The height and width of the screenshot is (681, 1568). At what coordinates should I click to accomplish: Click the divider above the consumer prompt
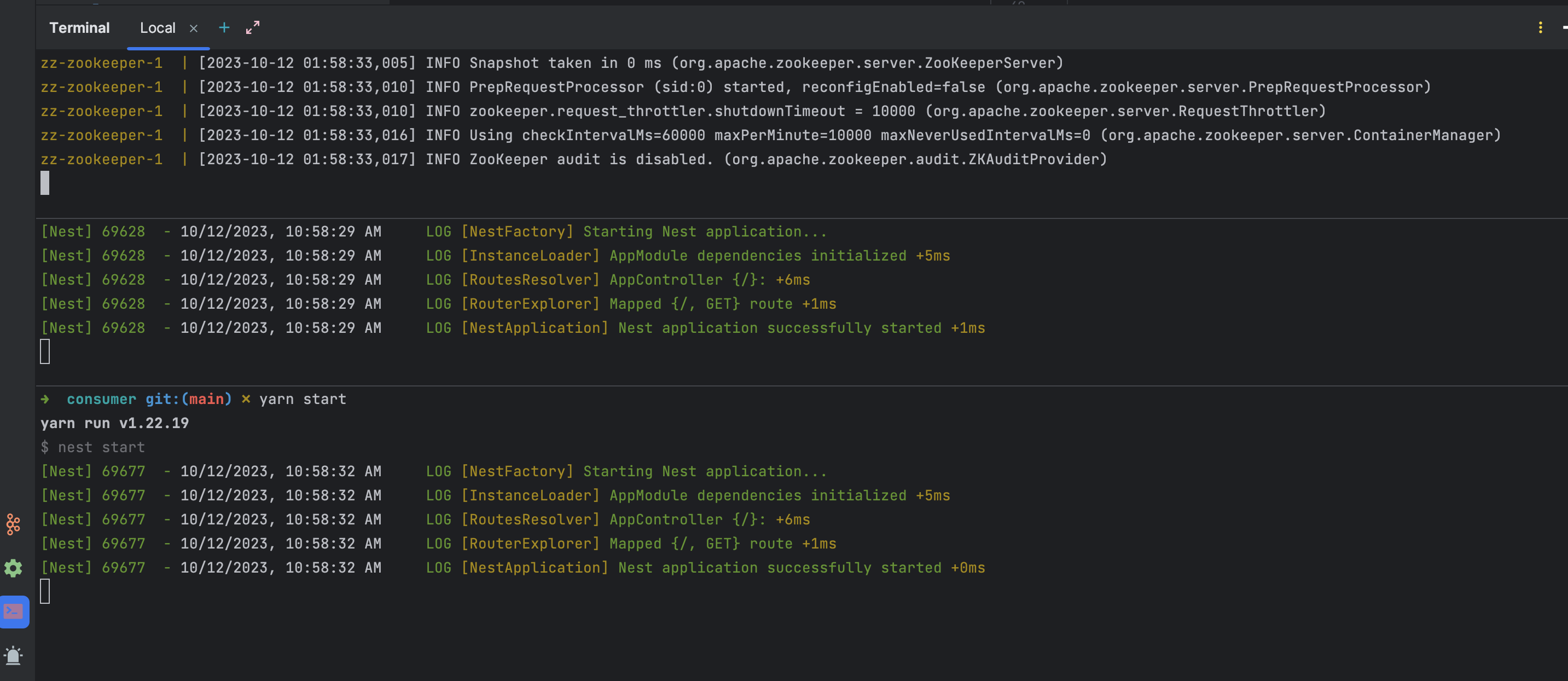[x=791, y=385]
